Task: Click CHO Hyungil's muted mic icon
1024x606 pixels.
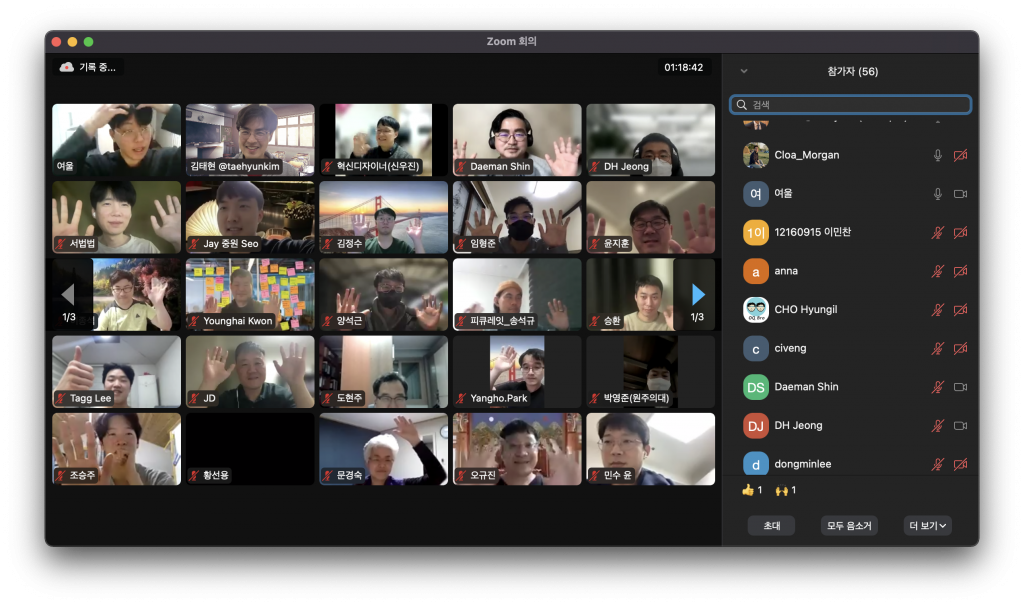Action: click(938, 310)
